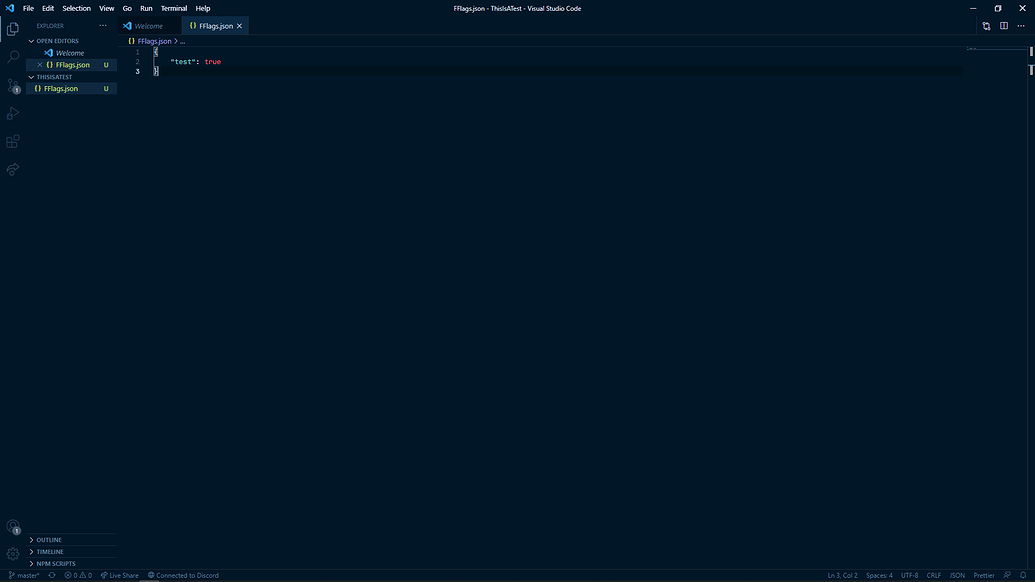The height and width of the screenshot is (582, 1035).
Task: Open notifications bell in status bar
Action: click(x=1023, y=575)
